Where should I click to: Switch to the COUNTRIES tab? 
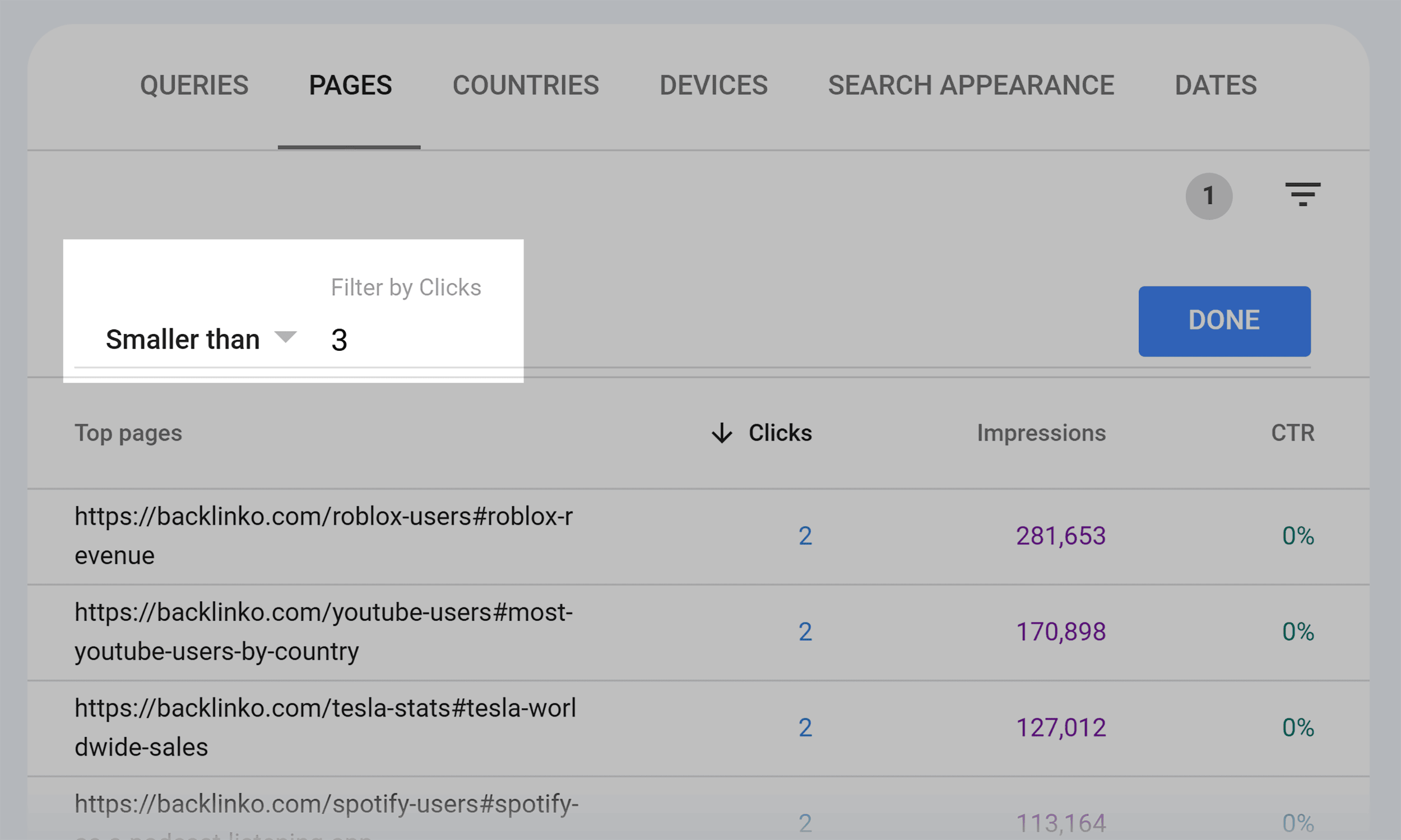525,86
